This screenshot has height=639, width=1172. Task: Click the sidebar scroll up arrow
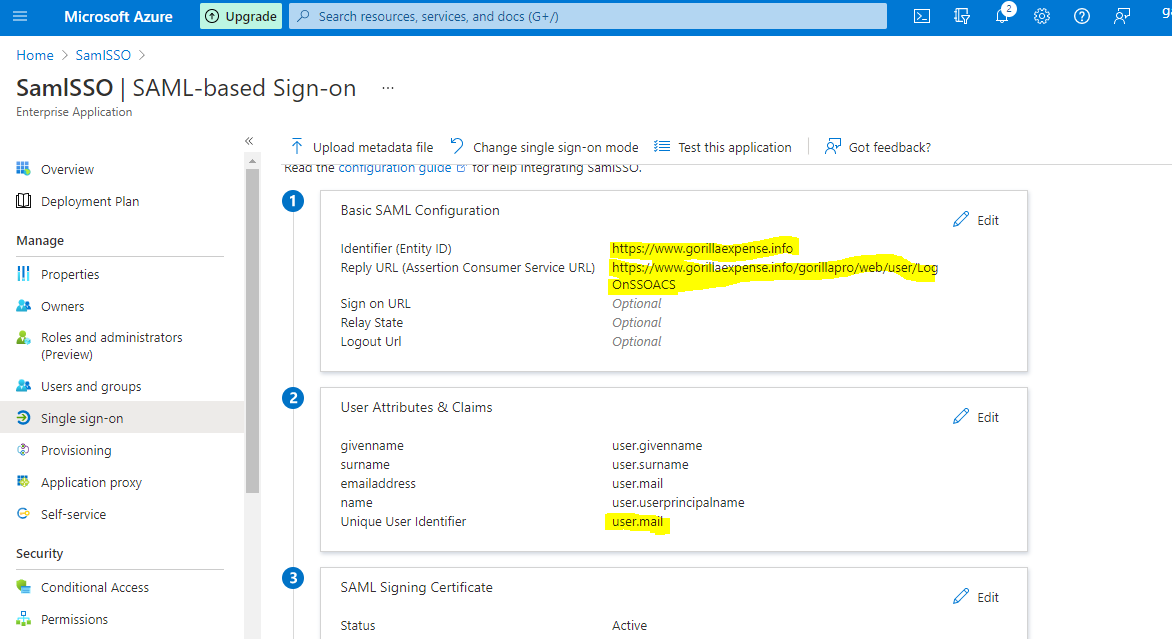coord(252,161)
